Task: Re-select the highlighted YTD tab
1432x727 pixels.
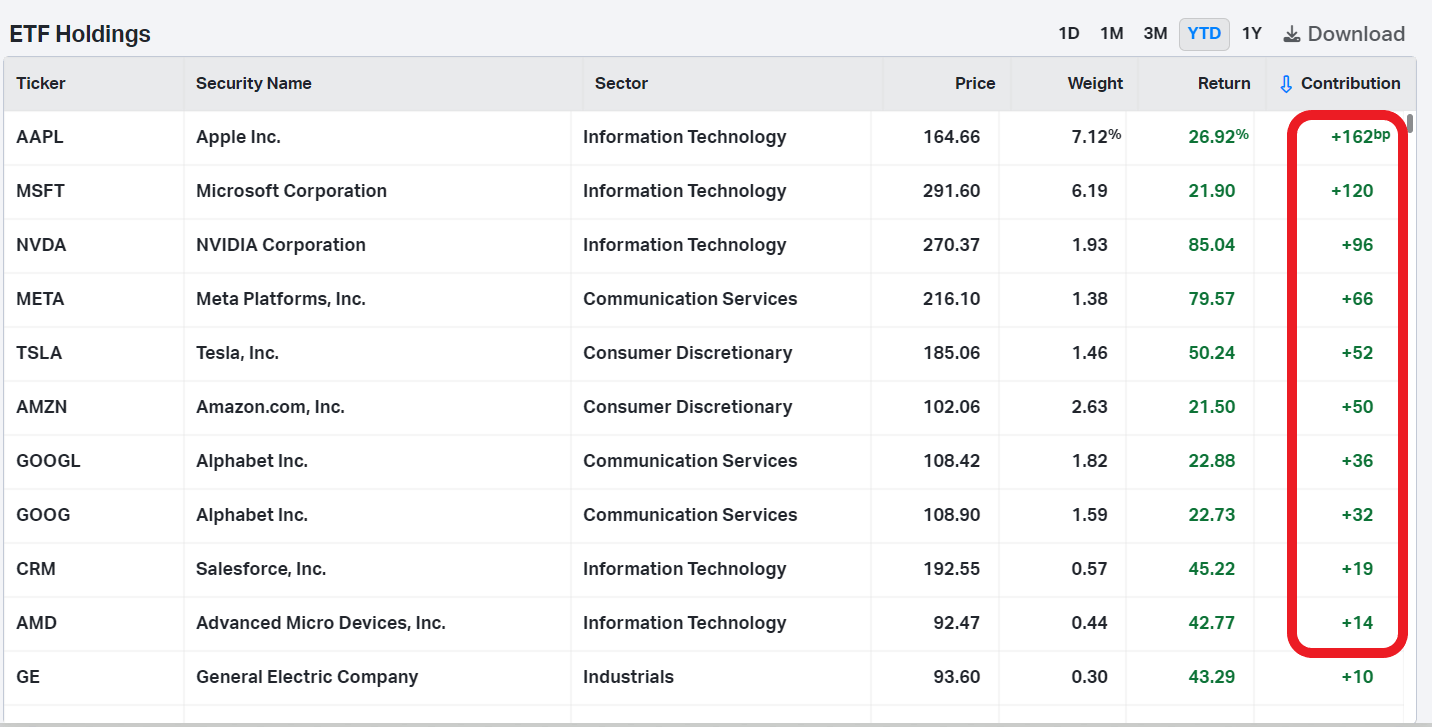Action: [1204, 33]
